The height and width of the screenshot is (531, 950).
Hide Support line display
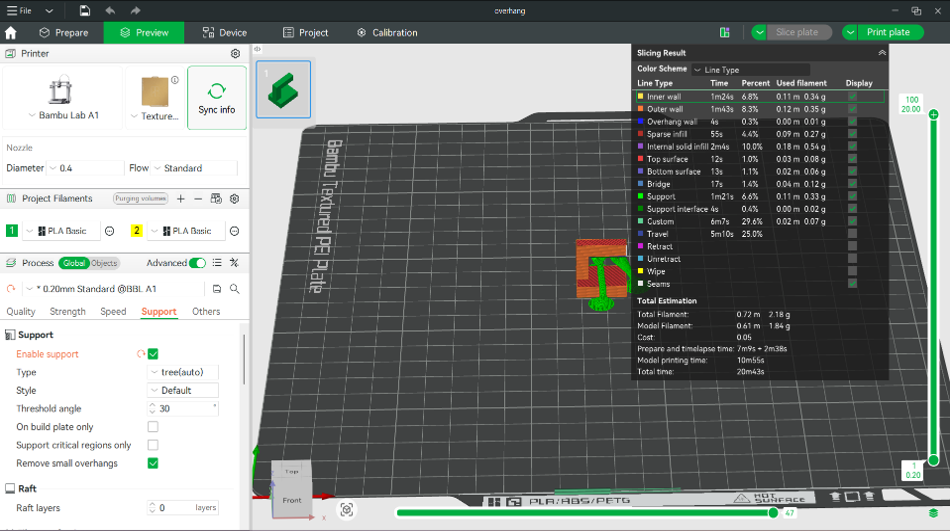[x=852, y=196]
